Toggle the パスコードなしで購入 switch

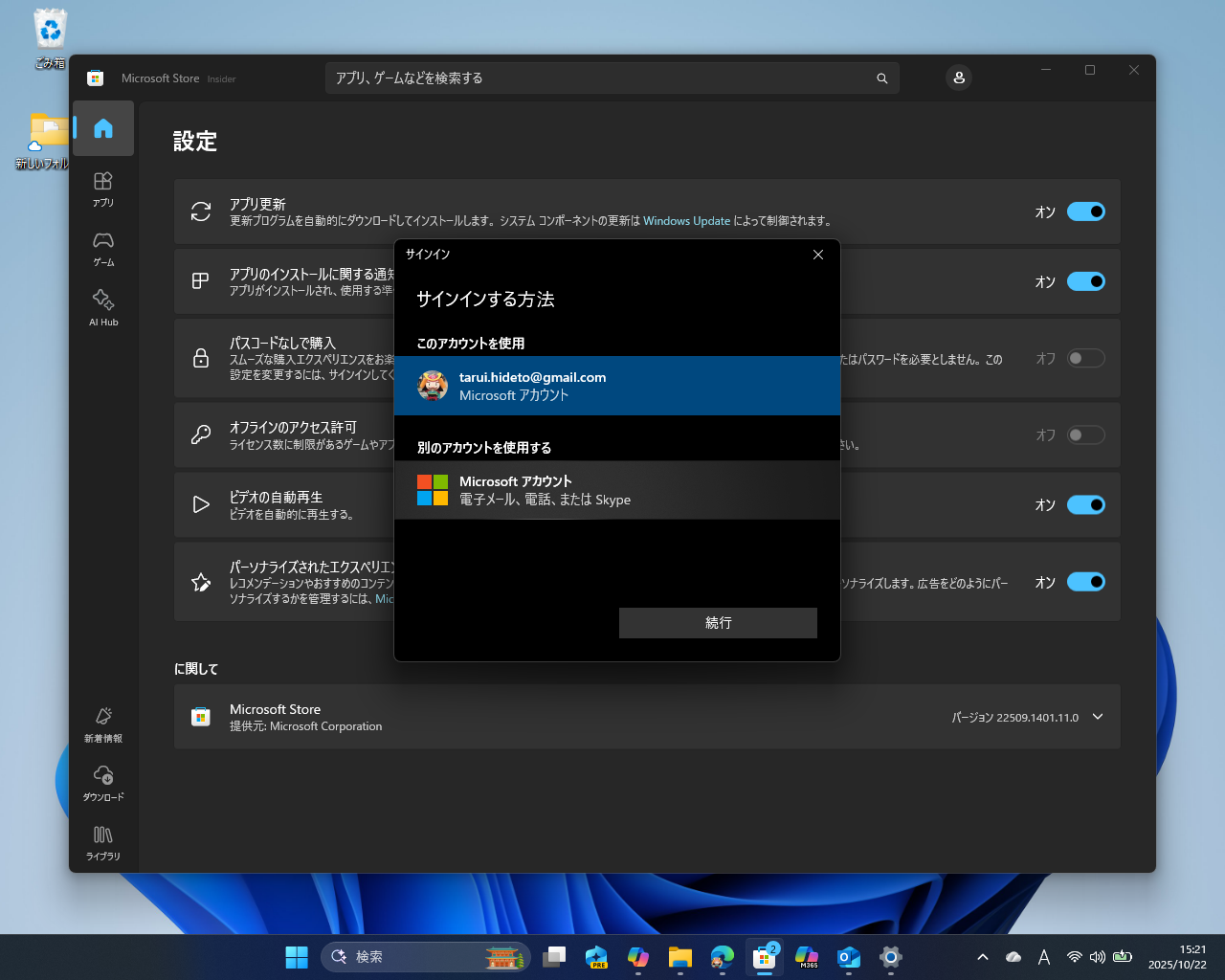click(x=1086, y=358)
